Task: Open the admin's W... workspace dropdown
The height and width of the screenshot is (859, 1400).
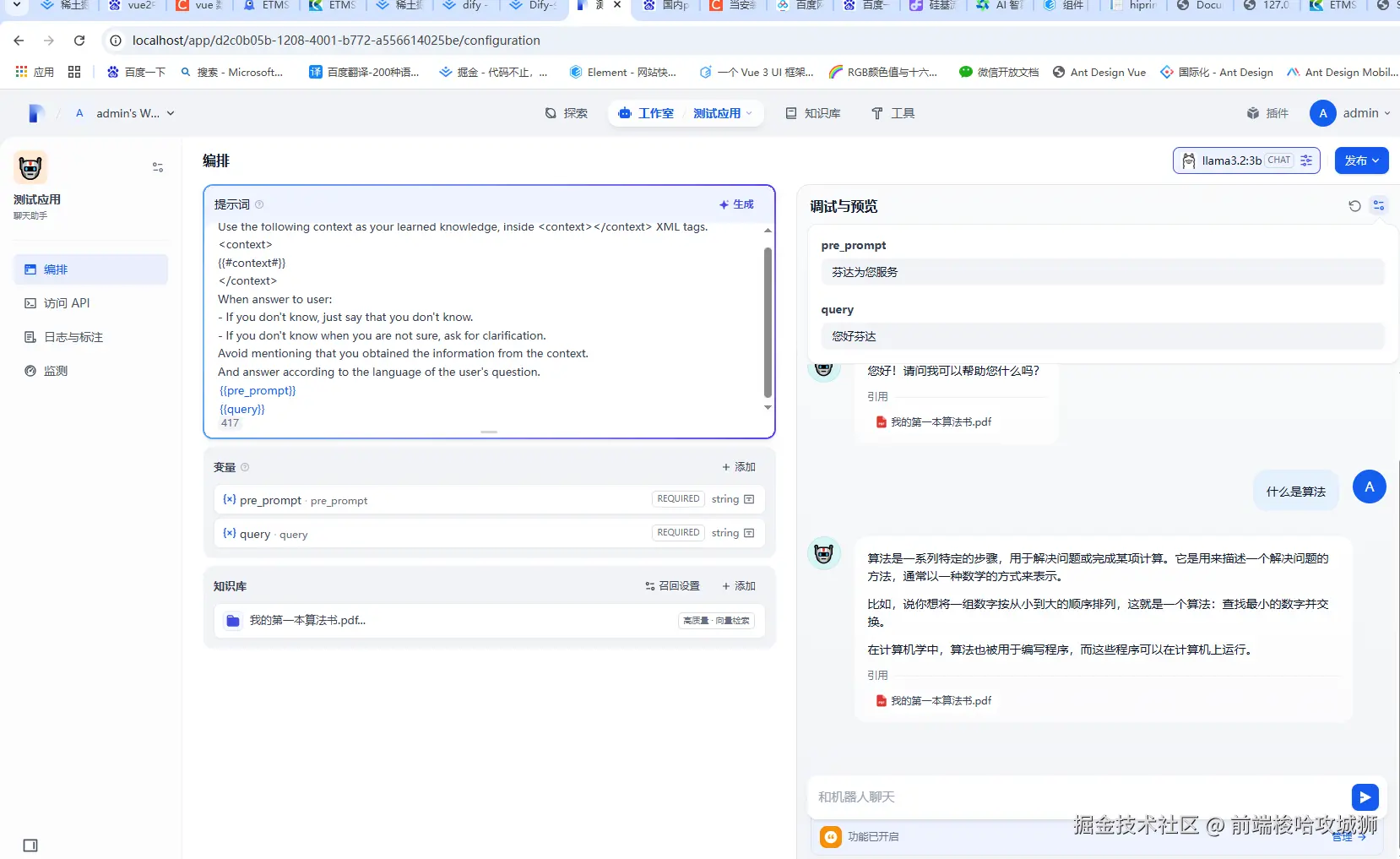Action: click(125, 113)
